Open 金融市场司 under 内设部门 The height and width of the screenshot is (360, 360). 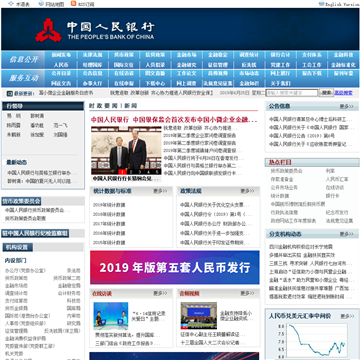click(x=16, y=286)
